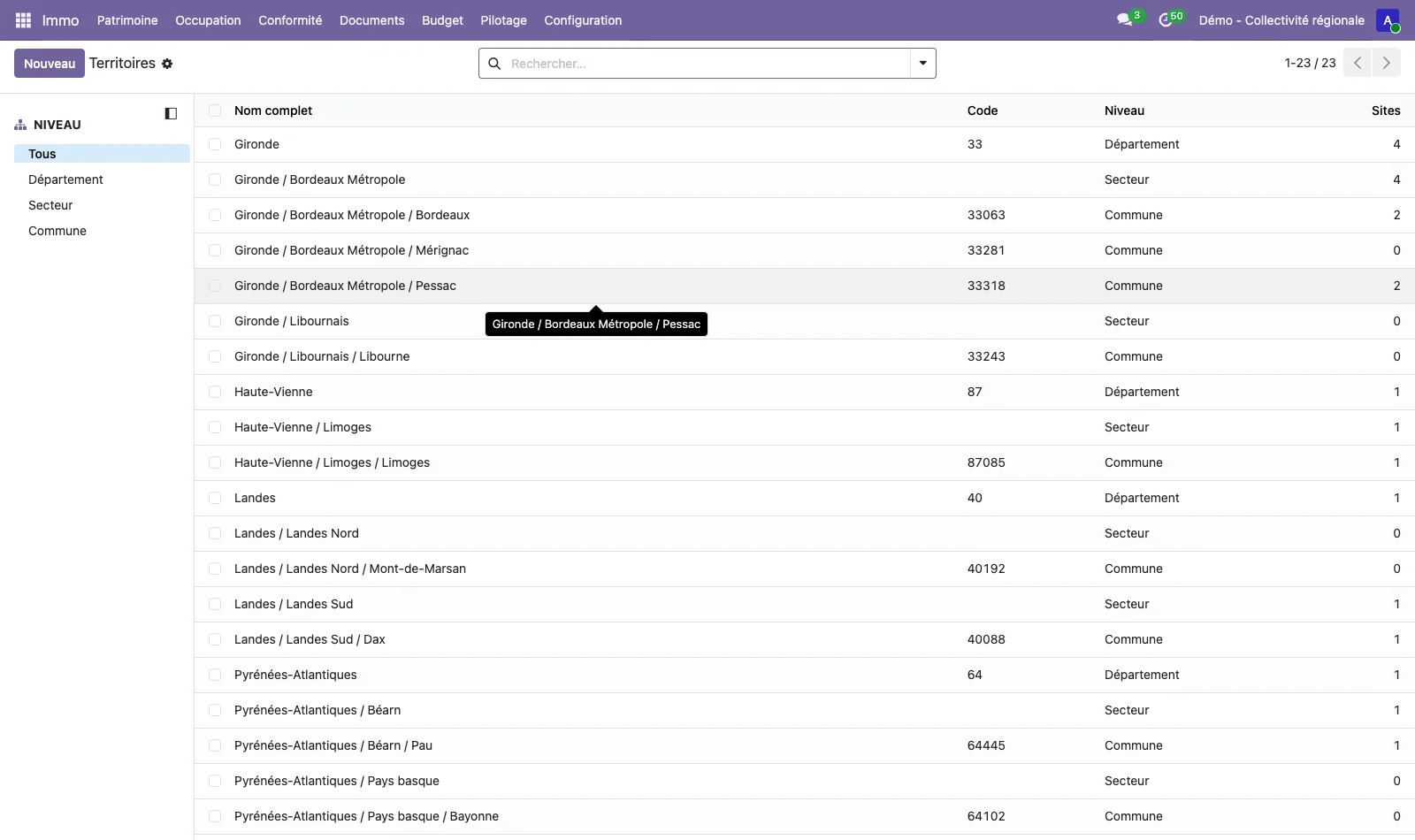Screen dimensions: 1415x840
Task: Sort by the Niveau column header
Action: pos(1124,111)
